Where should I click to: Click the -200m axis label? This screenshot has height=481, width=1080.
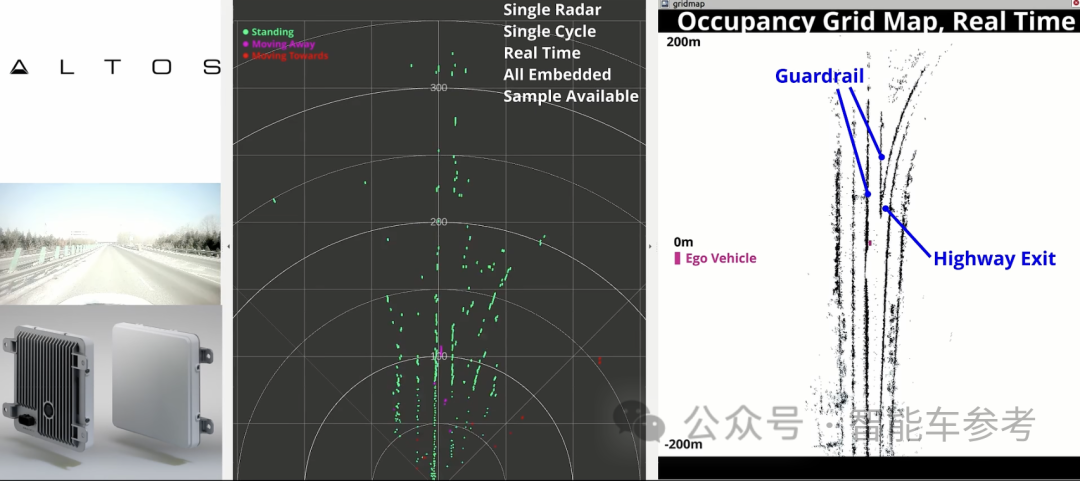[x=685, y=444]
